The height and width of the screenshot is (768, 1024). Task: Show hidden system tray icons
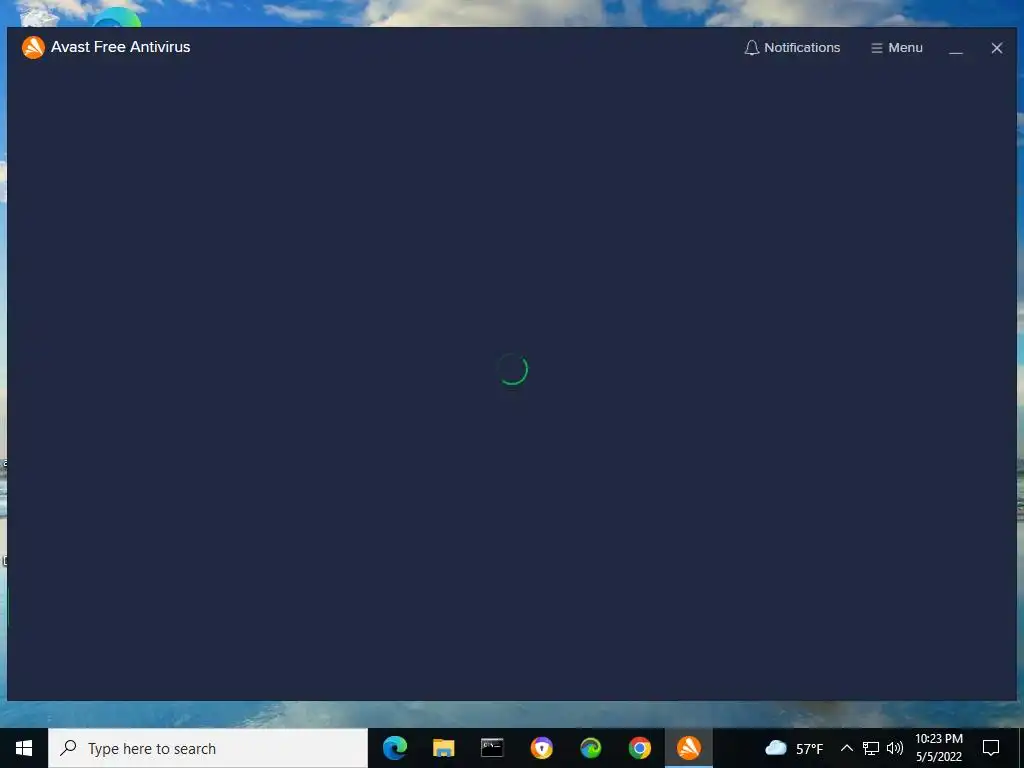click(846, 748)
